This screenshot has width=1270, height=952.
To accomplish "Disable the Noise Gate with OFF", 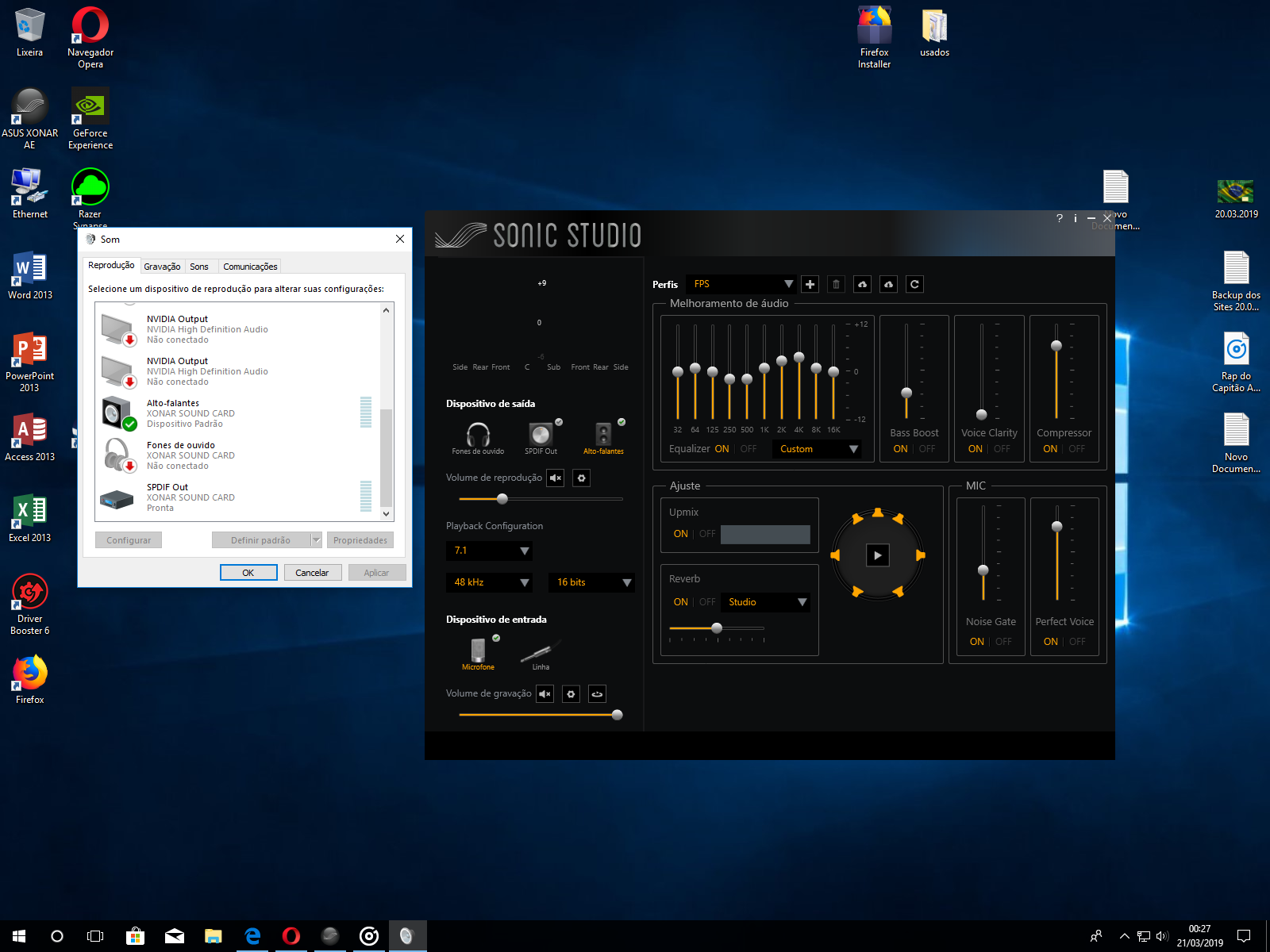I will click(x=1003, y=642).
